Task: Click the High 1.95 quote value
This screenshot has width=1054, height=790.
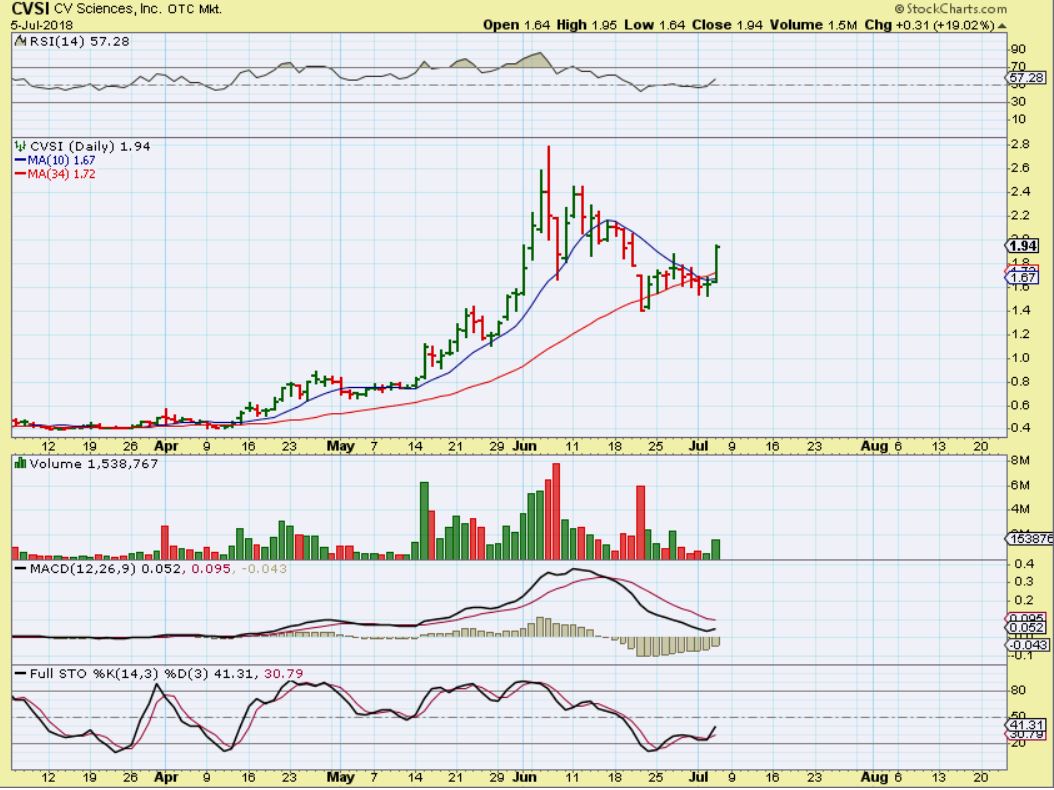Action: (585, 25)
